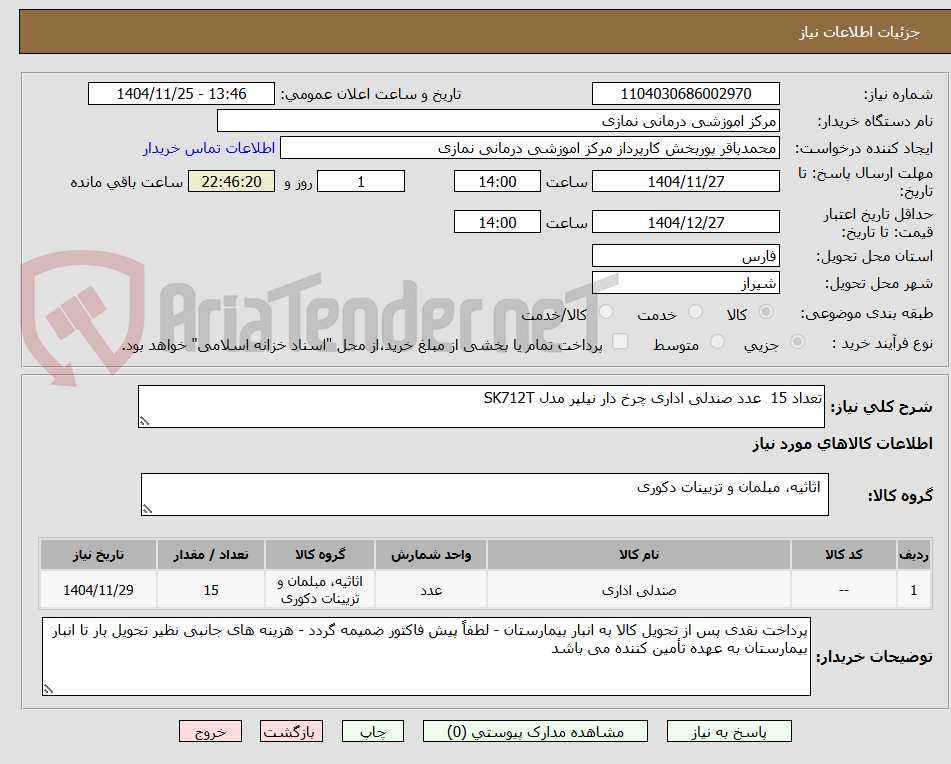This screenshot has height=764, width=951.
Task: Click the countdown timer 22:46:20 field
Action: (x=232, y=181)
